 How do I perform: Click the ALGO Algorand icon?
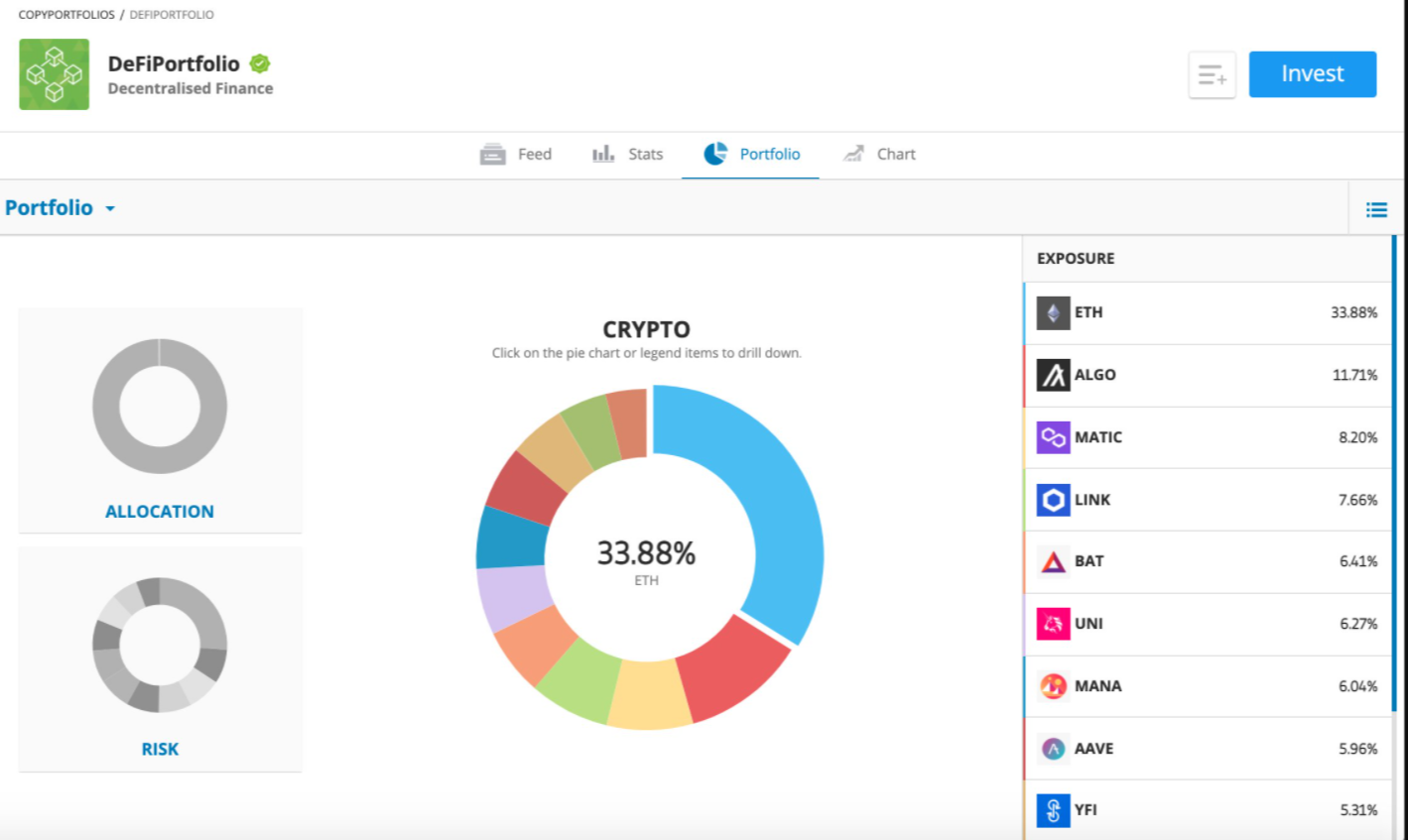click(1054, 375)
